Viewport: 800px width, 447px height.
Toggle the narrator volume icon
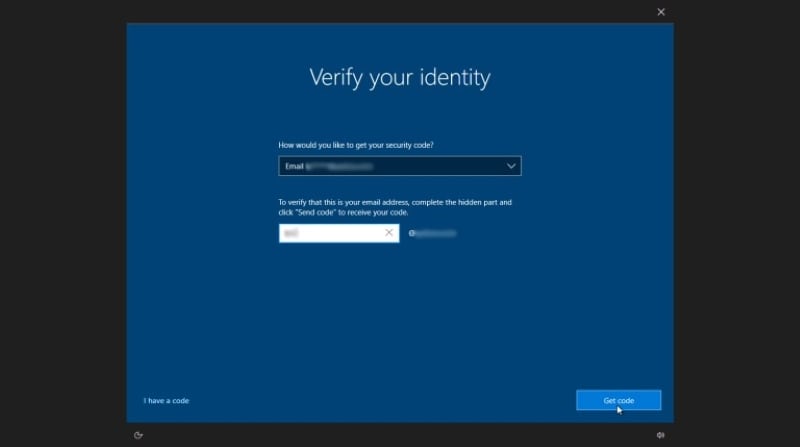(x=661, y=435)
